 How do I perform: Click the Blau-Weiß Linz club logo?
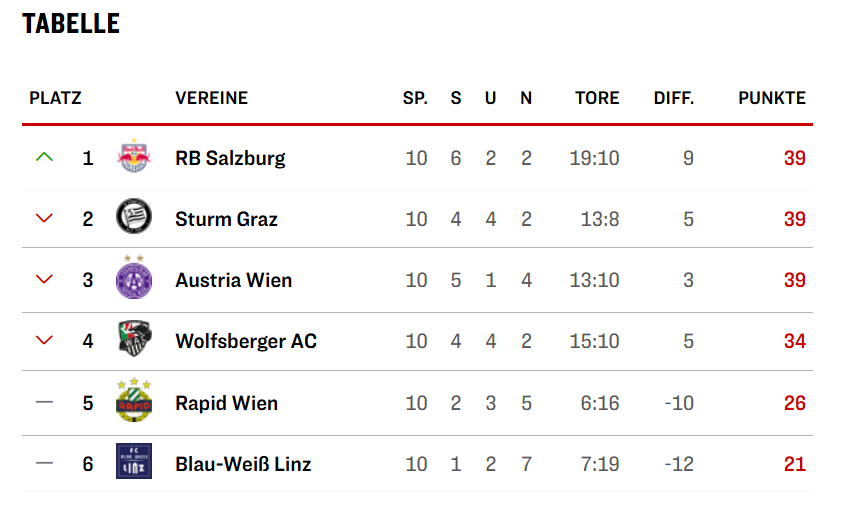tap(133, 462)
